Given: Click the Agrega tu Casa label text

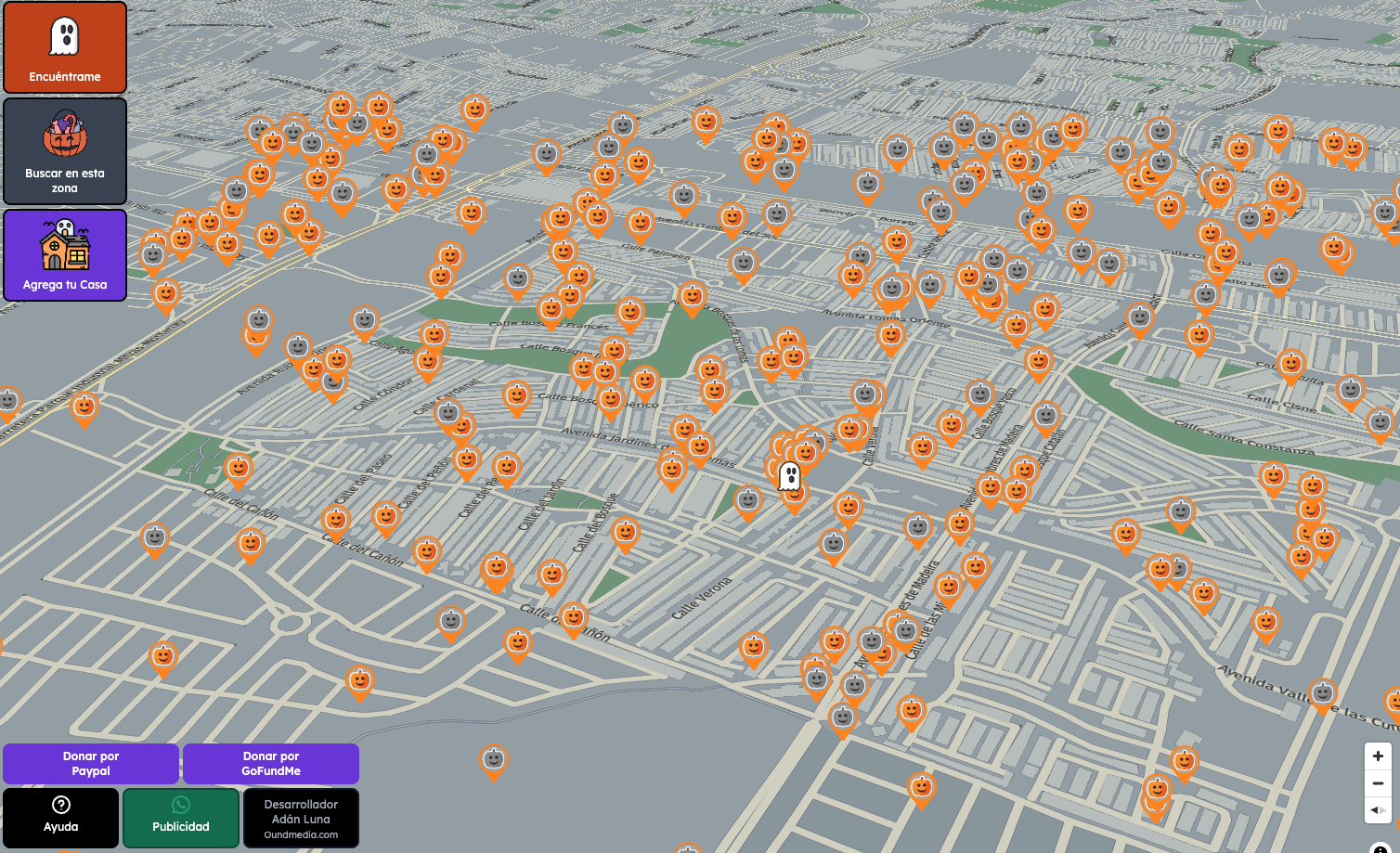Looking at the screenshot, I should (x=65, y=285).
